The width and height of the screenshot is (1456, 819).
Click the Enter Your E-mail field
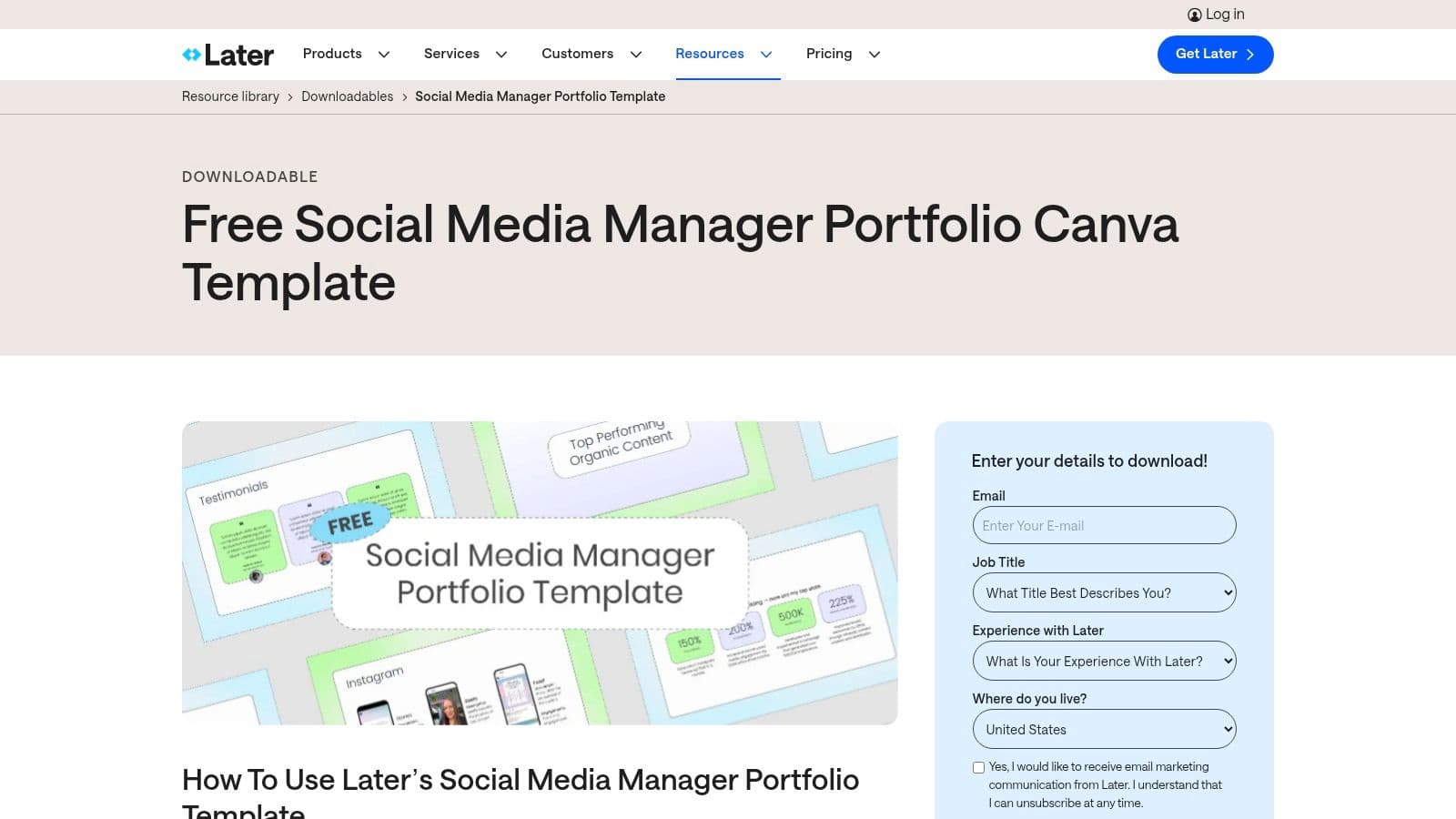(x=1104, y=525)
